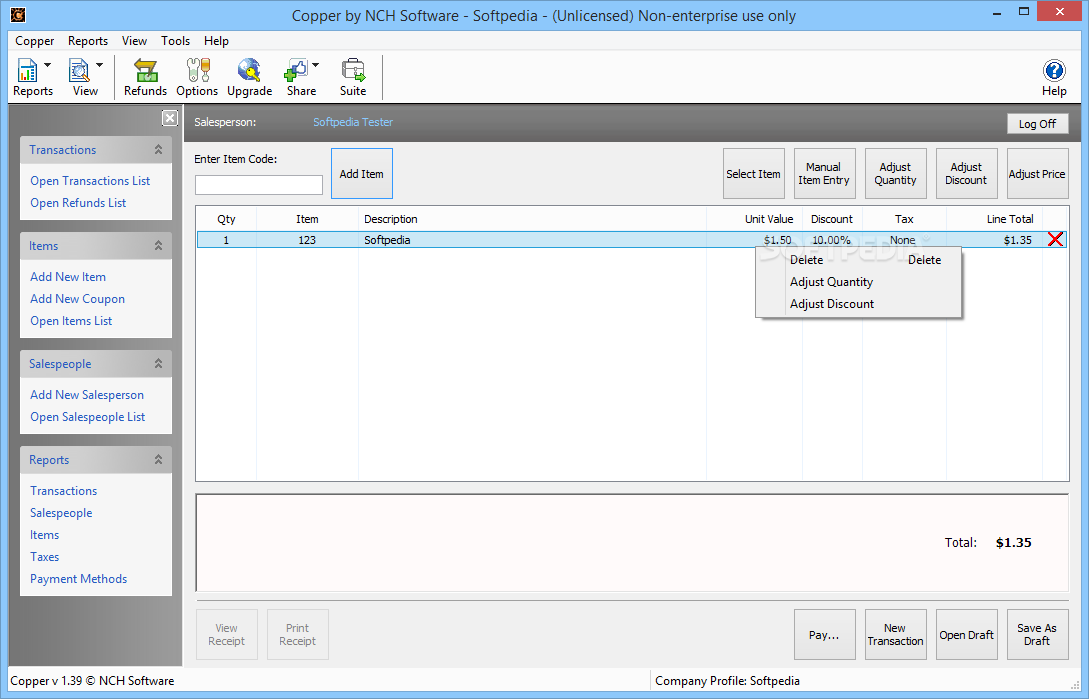Collapse the Salespeople sidebar section
1089x699 pixels.
[x=158, y=363]
